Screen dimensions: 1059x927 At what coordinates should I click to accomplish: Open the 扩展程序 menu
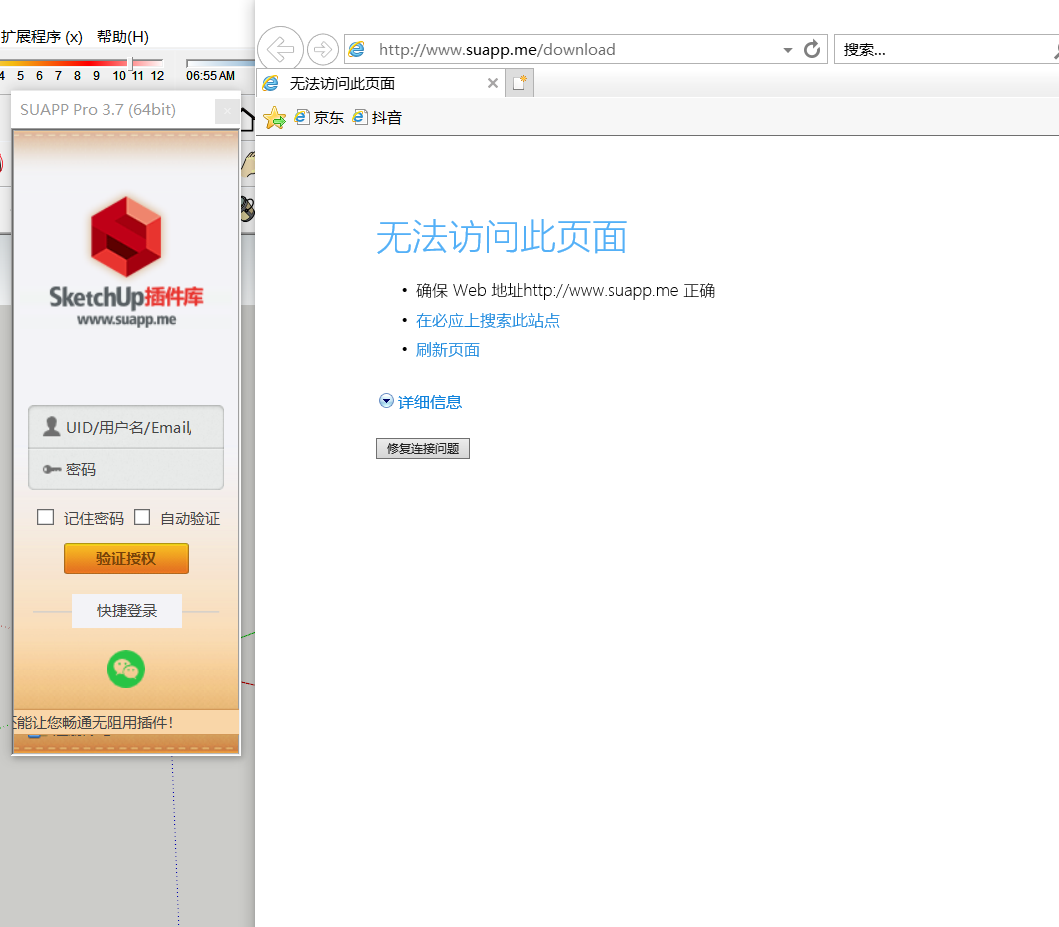(x=42, y=37)
